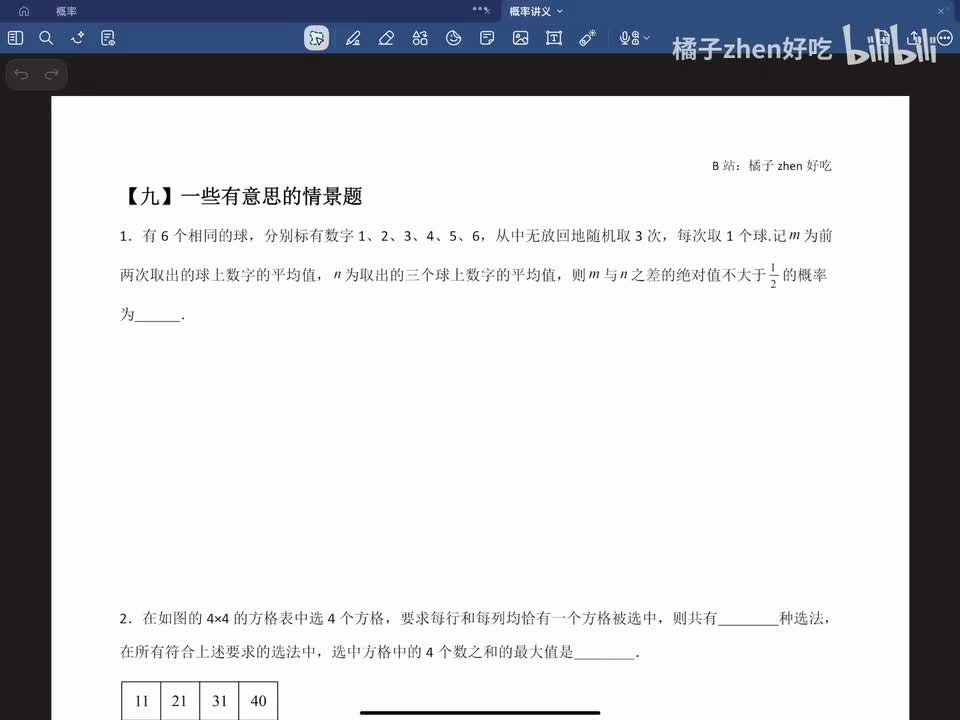This screenshot has width=960, height=720.
Task: Insert an image with the picture tool
Action: pos(520,38)
